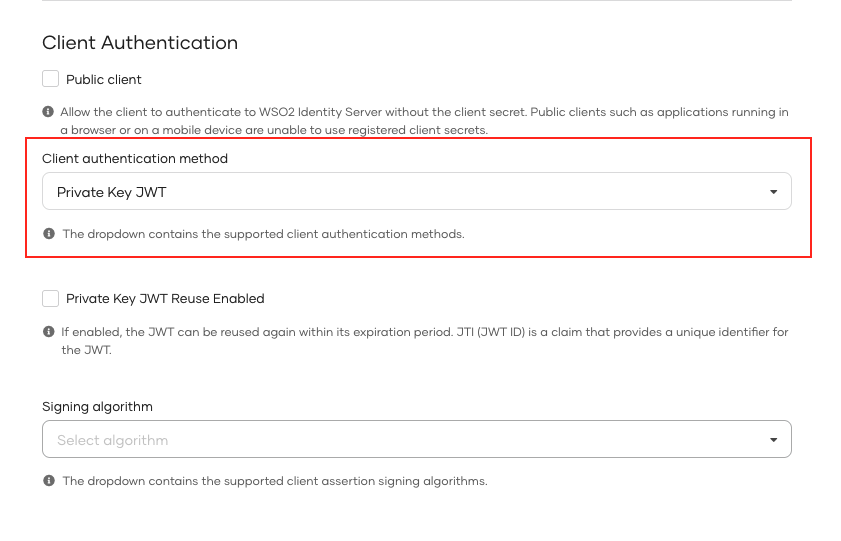Click info icon under Client authentication method dropdown

[x=48, y=234]
